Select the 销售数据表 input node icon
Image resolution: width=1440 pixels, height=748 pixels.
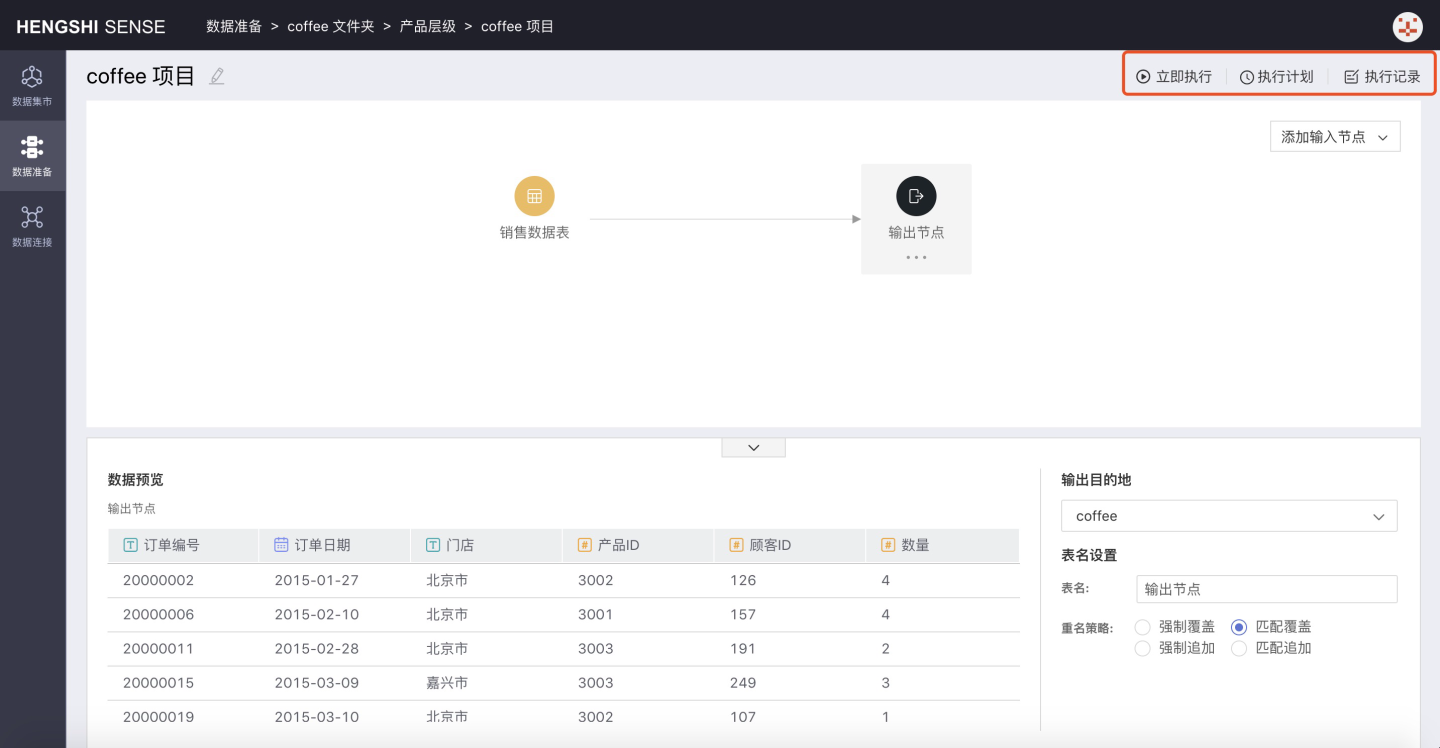(x=534, y=196)
